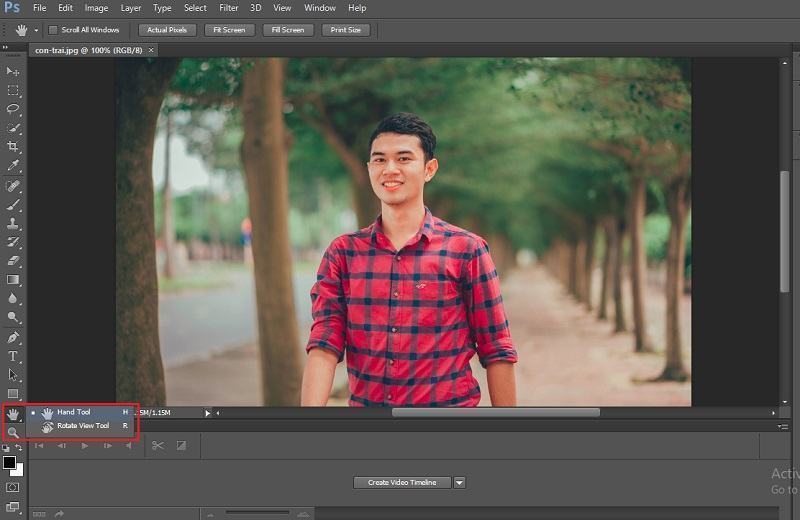The height and width of the screenshot is (520, 800).
Task: Choose Rotate View Tool from the flyout
Action: (x=81, y=426)
